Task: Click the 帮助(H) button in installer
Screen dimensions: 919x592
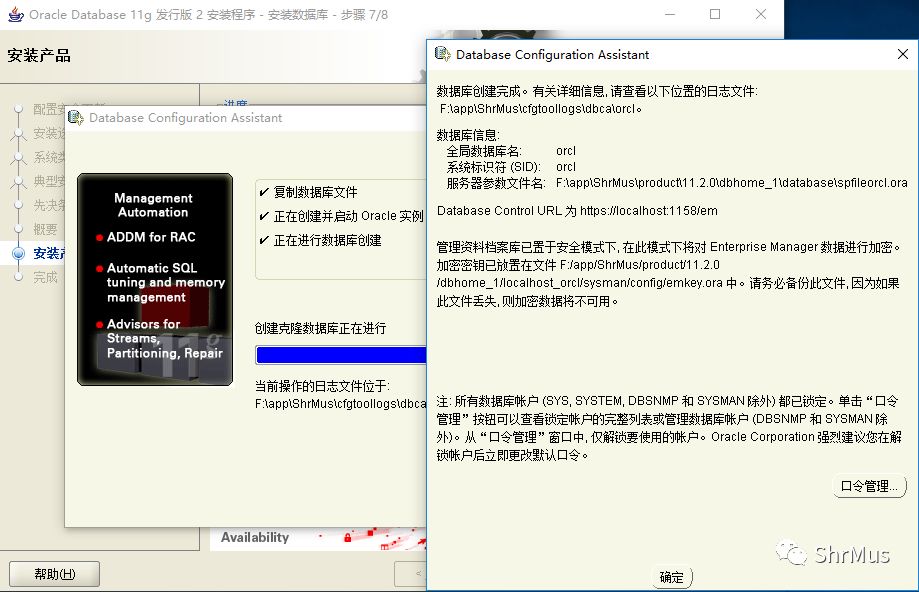Action: [55, 574]
